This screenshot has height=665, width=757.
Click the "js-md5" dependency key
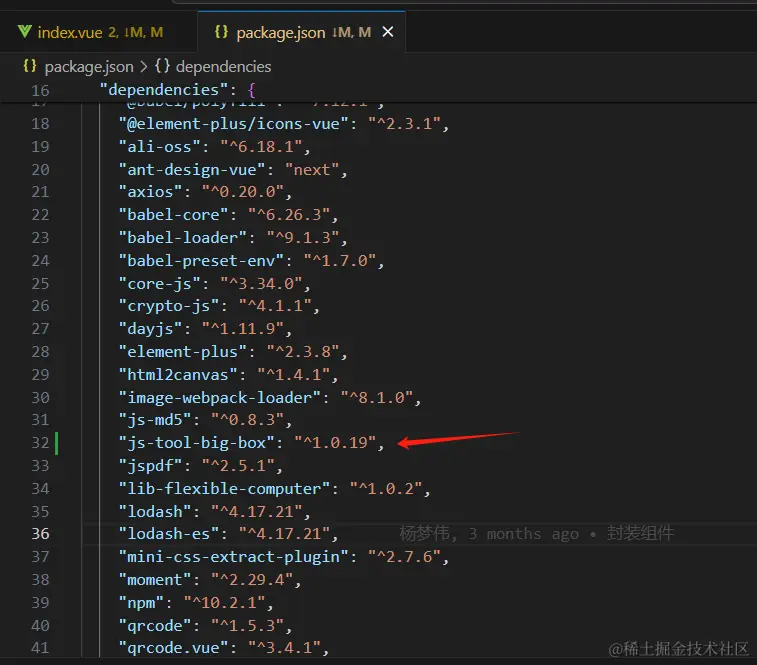[x=155, y=420]
